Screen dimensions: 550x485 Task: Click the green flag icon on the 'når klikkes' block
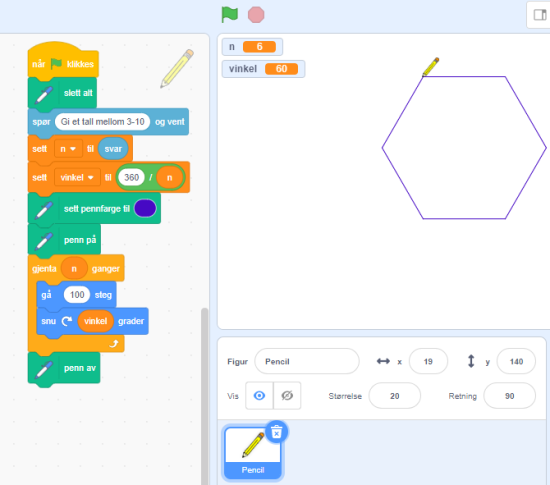tap(56, 64)
